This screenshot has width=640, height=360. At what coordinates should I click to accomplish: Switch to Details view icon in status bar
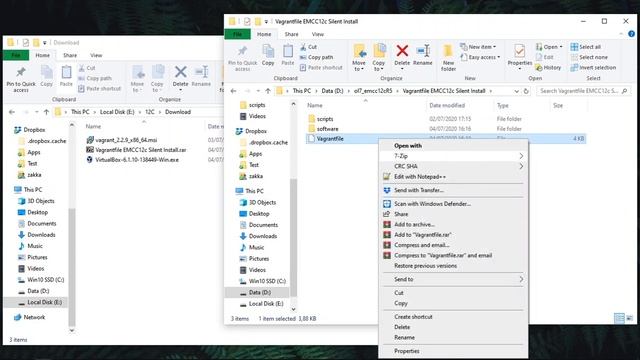pyautogui.click(x=619, y=318)
